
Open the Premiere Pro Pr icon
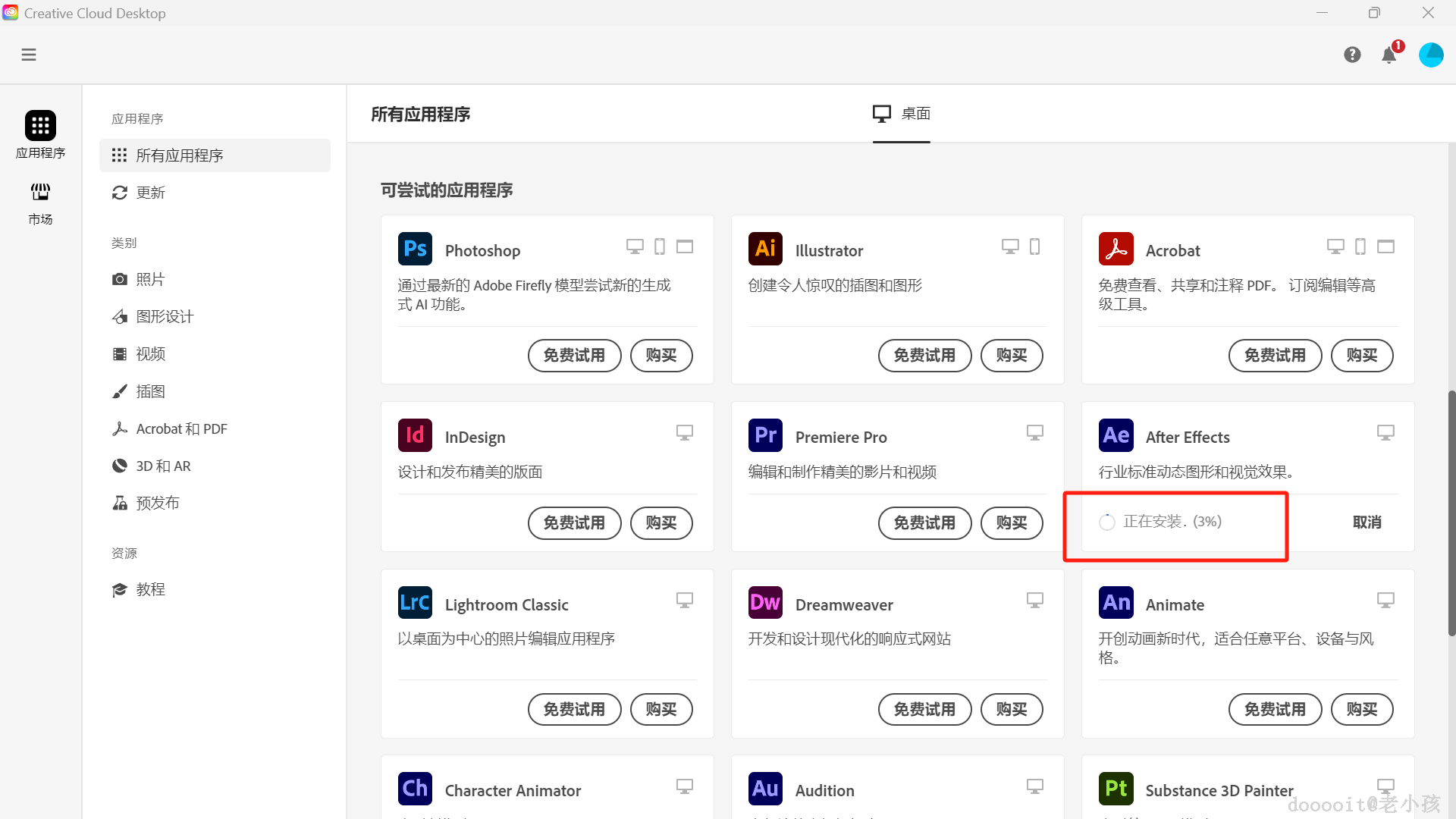765,435
